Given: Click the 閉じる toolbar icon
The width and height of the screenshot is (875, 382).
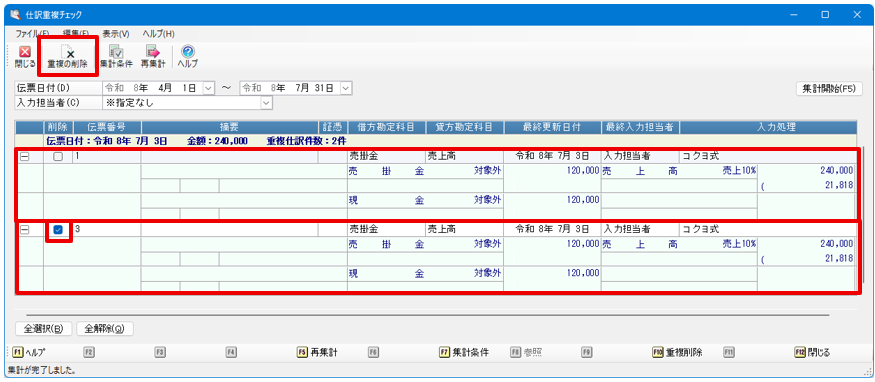Looking at the screenshot, I should click(25, 57).
